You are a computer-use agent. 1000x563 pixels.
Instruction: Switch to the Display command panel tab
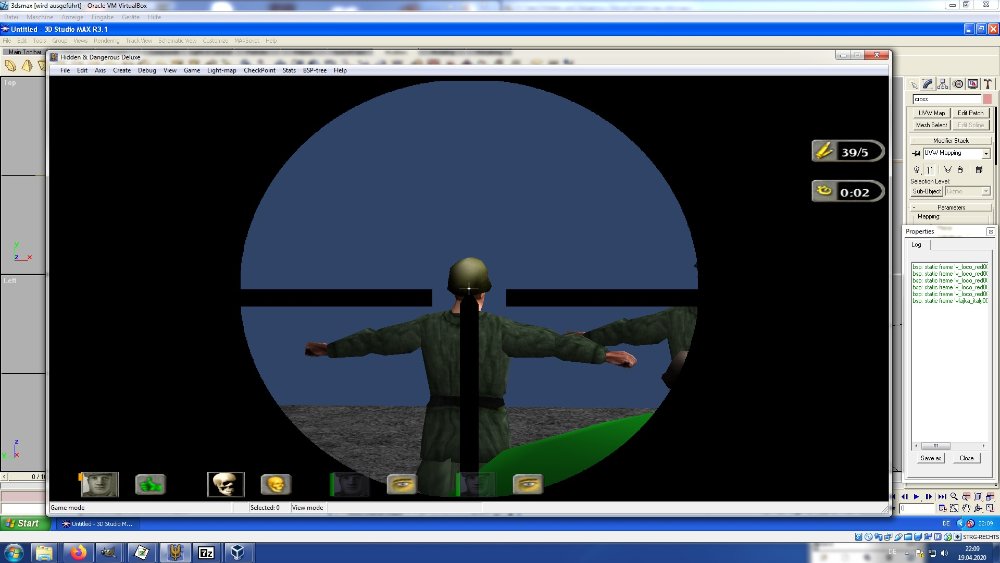pos(973,84)
